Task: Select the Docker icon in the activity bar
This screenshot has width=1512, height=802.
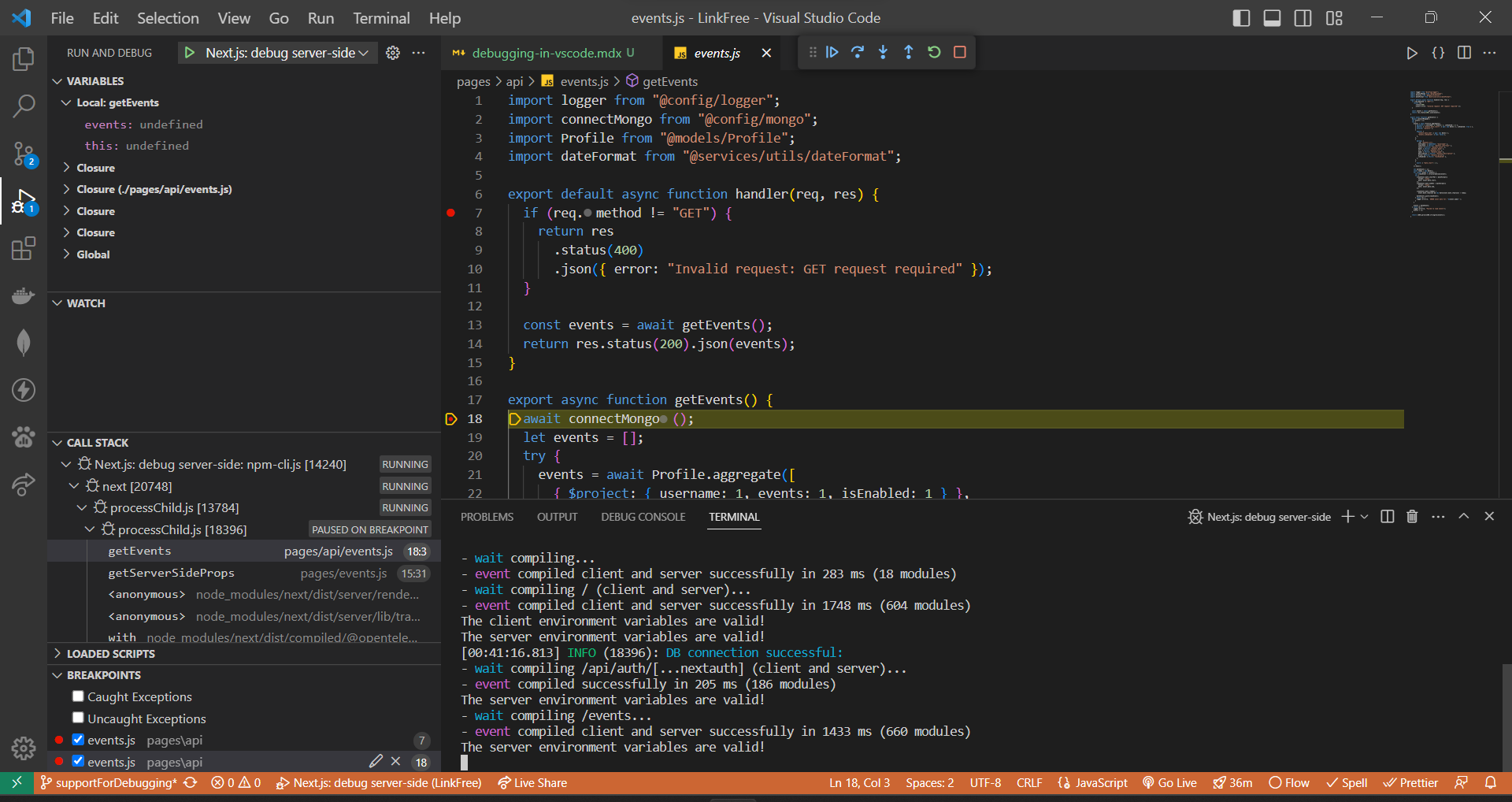Action: point(24,295)
